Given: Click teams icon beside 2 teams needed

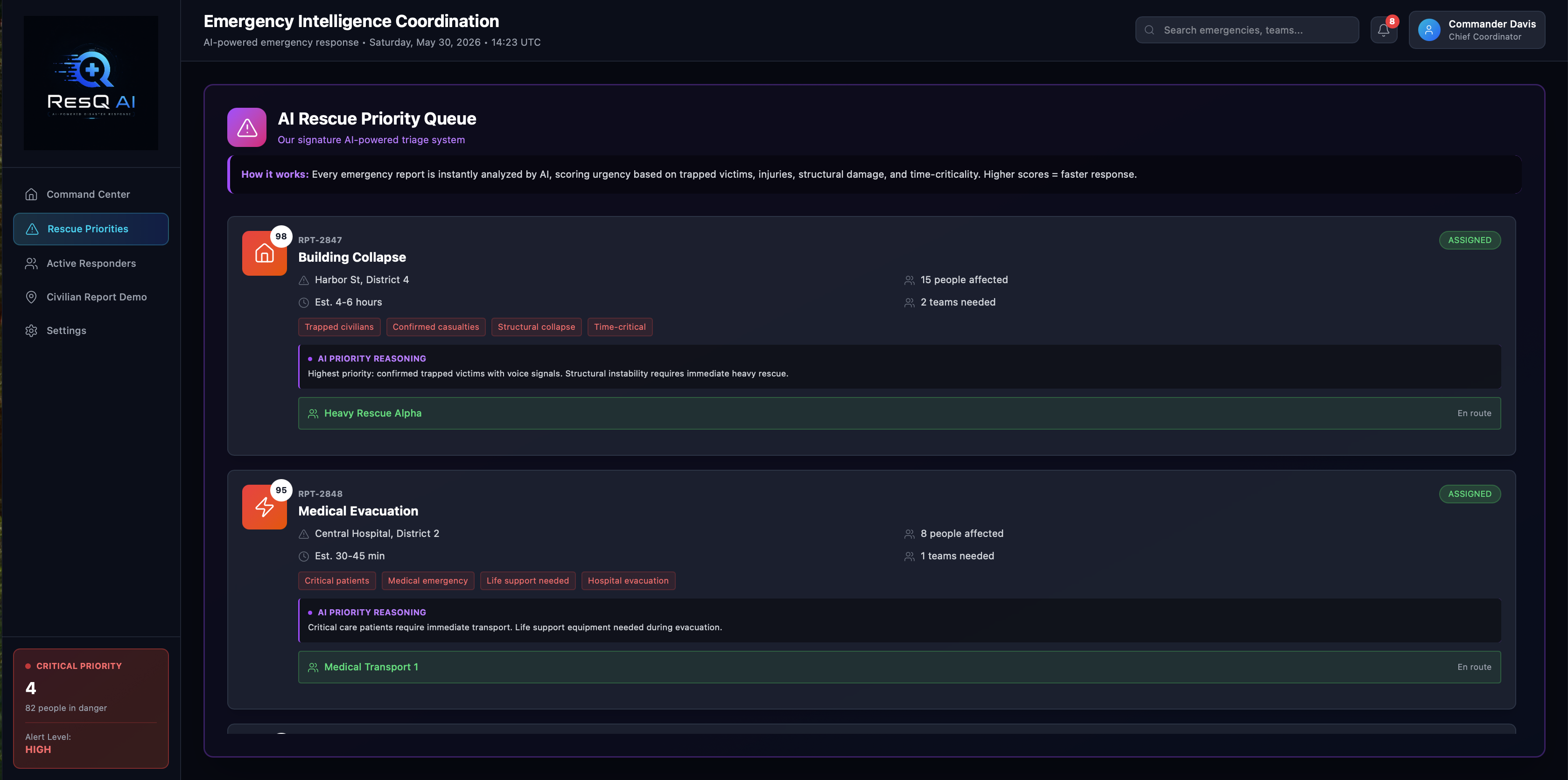Looking at the screenshot, I should 910,302.
